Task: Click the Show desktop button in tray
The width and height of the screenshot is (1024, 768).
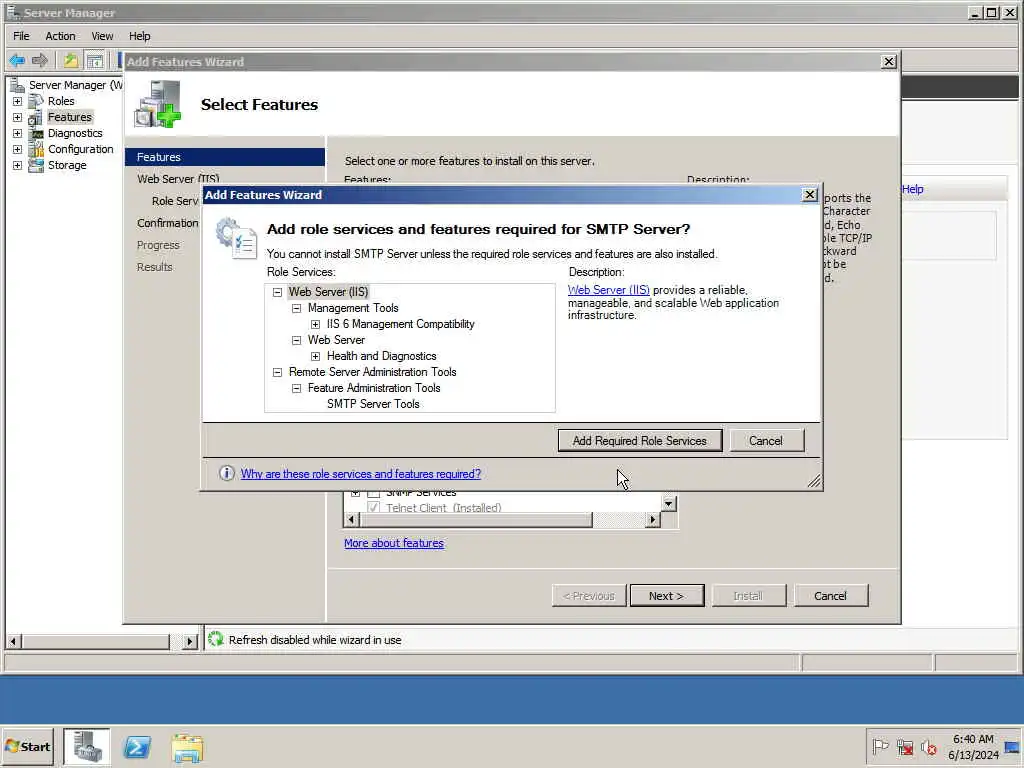Action: tap(1012, 747)
